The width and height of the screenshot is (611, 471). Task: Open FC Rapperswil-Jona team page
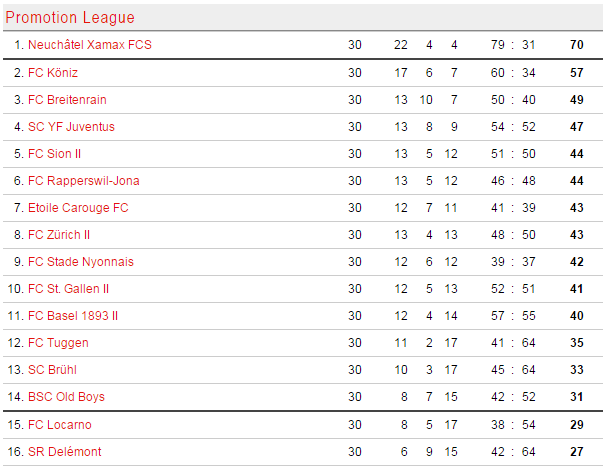click(84, 181)
